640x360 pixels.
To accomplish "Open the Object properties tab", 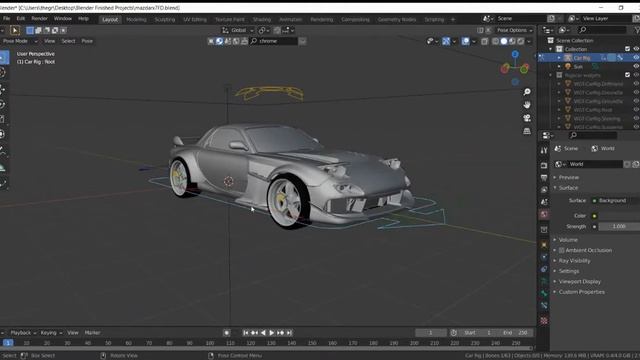I will (x=544, y=244).
